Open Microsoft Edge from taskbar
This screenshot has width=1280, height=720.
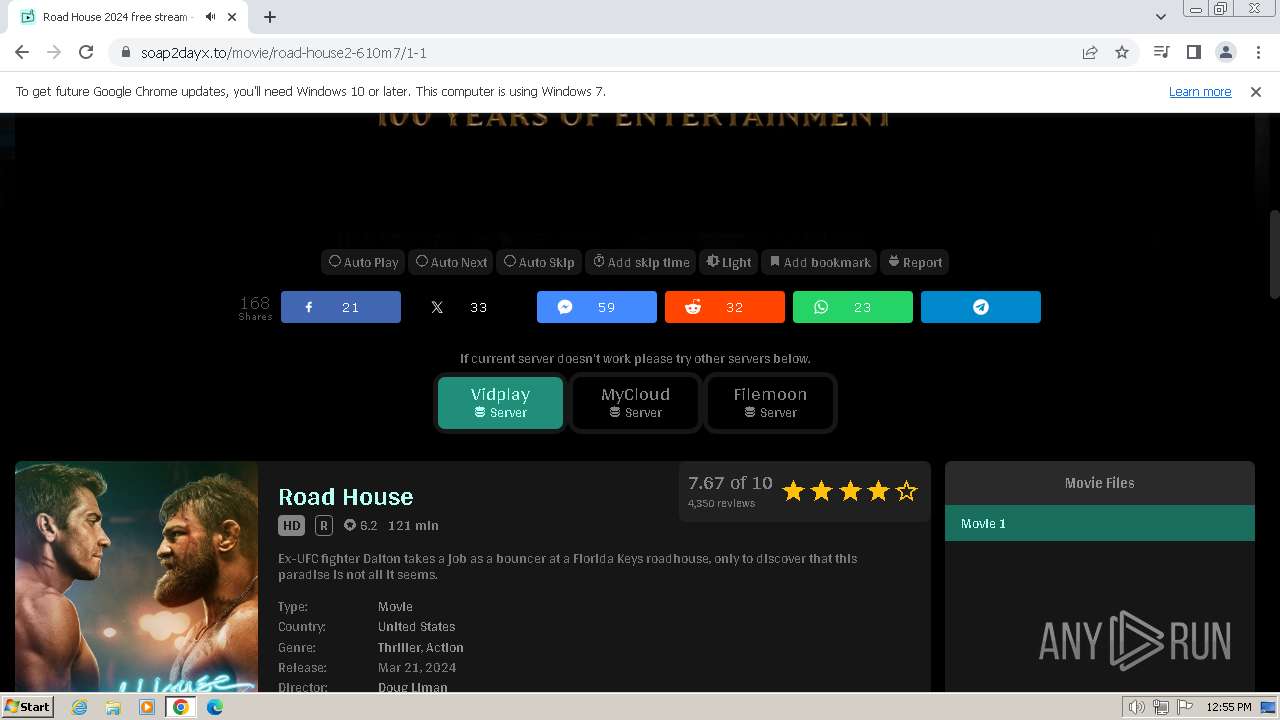coord(215,707)
